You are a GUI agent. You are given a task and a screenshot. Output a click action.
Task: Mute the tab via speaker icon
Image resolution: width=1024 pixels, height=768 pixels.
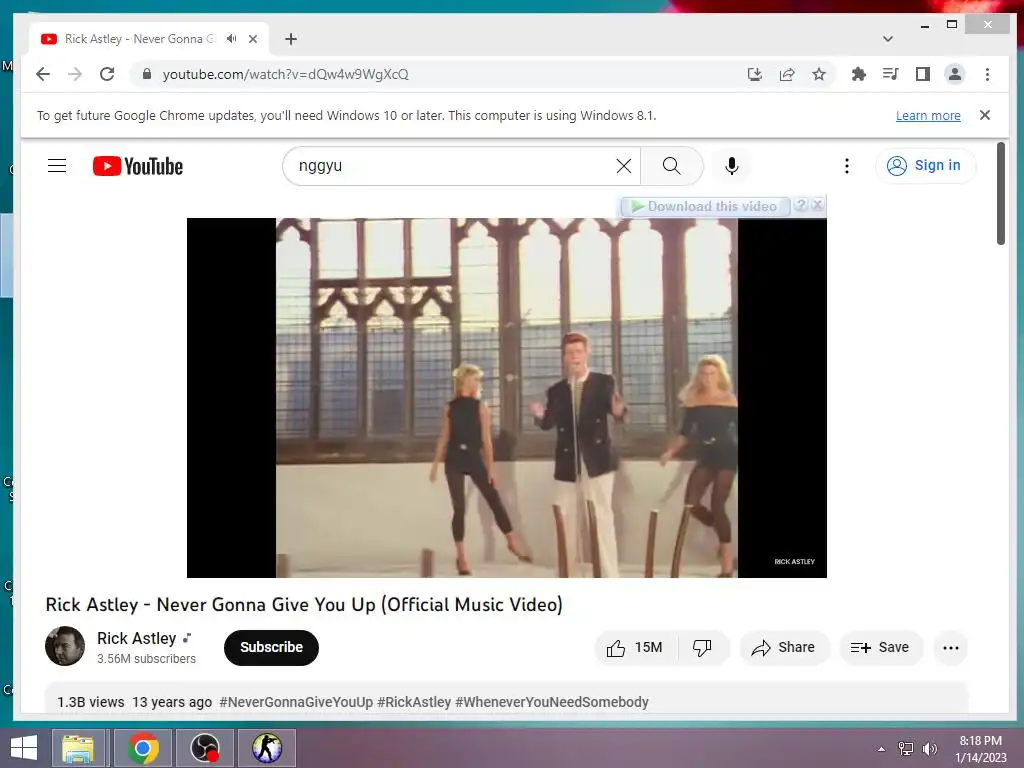[231, 39]
